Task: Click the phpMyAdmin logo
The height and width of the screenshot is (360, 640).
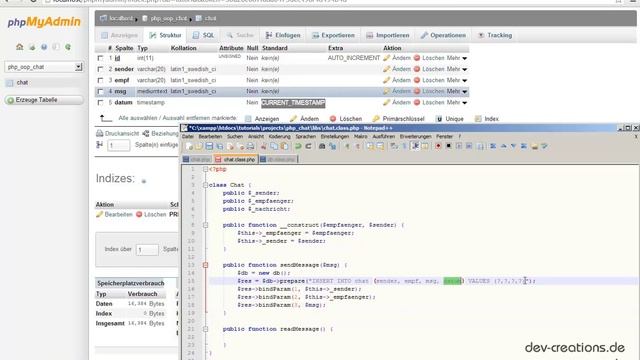Action: 44,22
